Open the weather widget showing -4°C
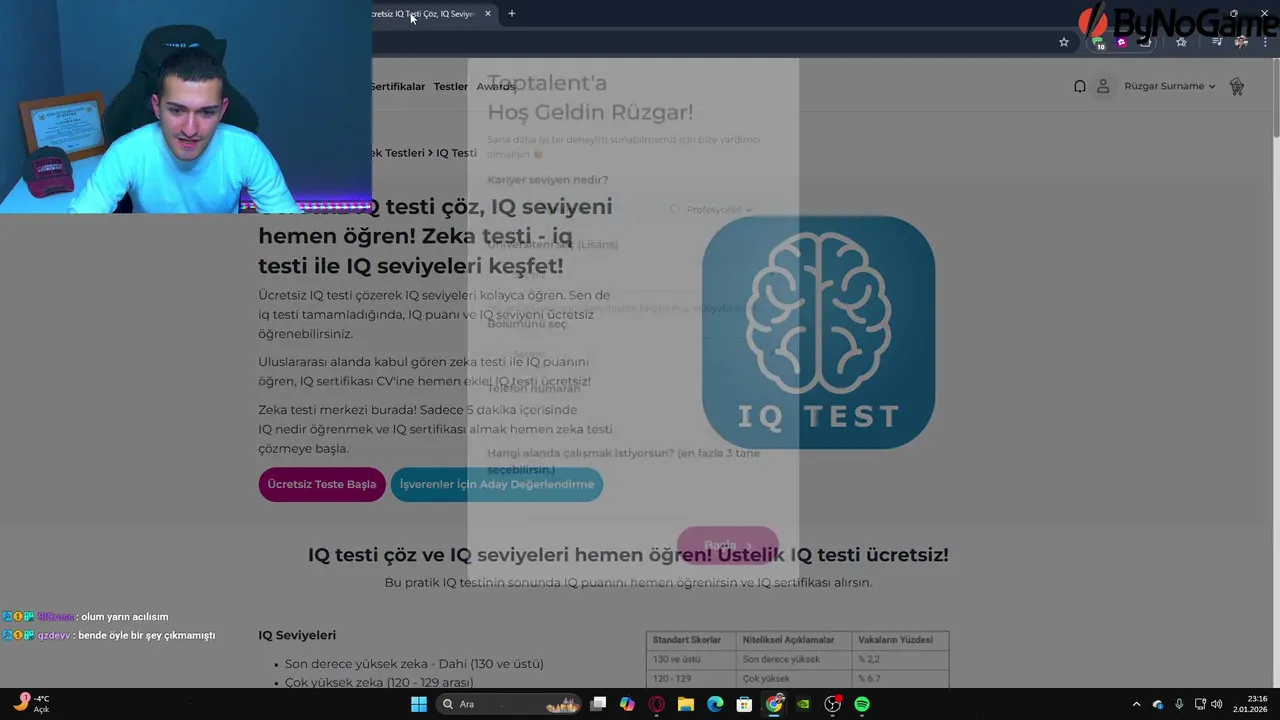The image size is (1280, 720). pyautogui.click(x=30, y=704)
